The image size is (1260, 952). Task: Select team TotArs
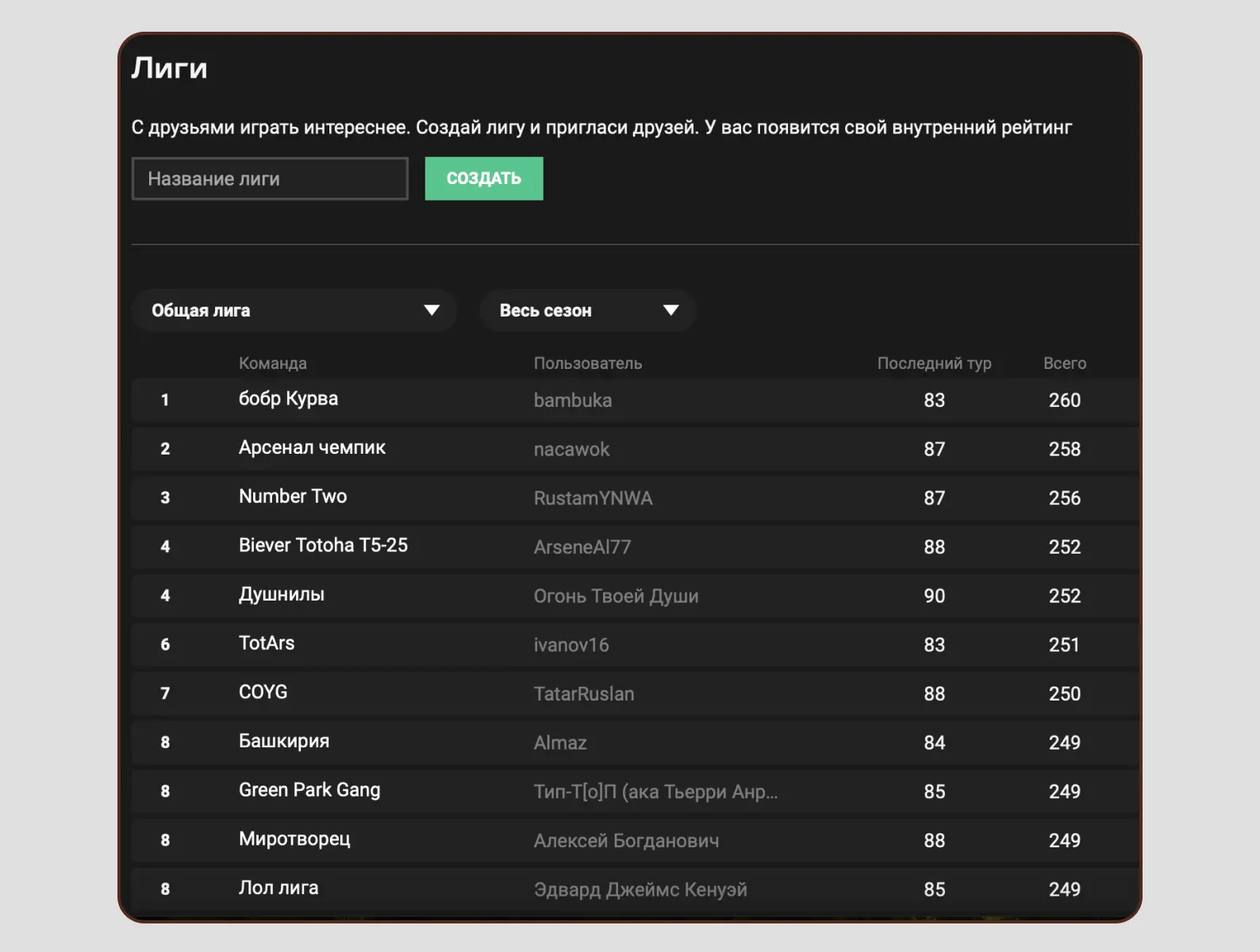pos(267,643)
